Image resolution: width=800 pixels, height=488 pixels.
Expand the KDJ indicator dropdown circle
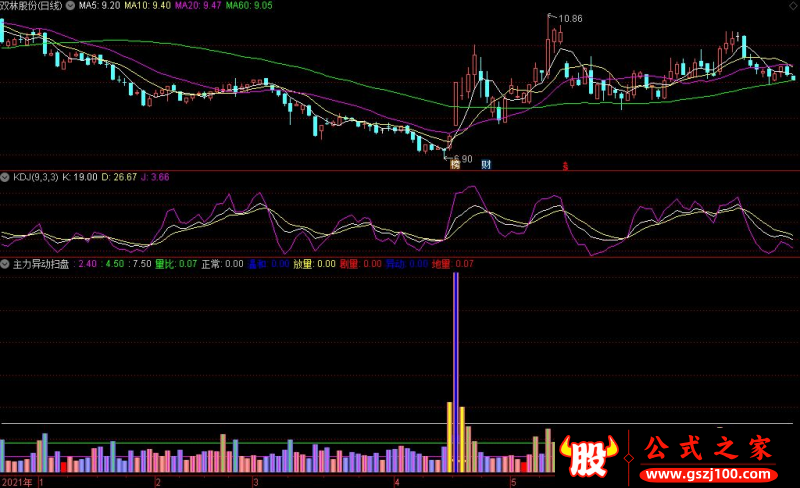click(x=5, y=177)
